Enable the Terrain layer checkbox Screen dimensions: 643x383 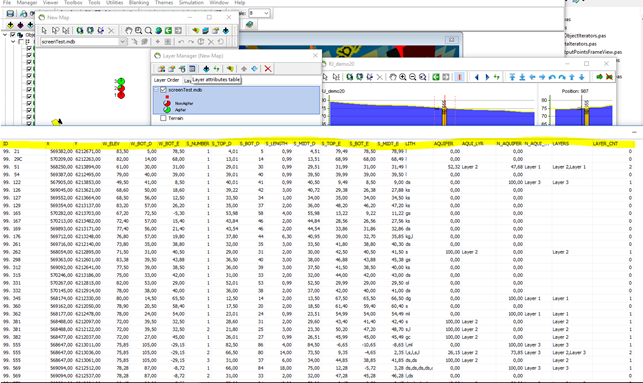tap(163, 118)
